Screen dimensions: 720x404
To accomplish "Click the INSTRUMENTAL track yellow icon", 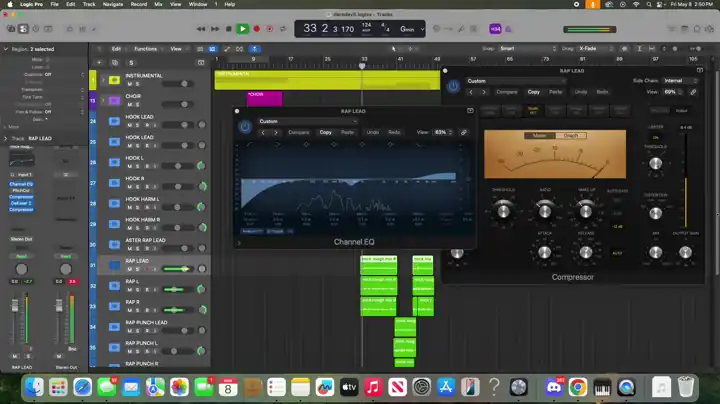I will 114,80.
